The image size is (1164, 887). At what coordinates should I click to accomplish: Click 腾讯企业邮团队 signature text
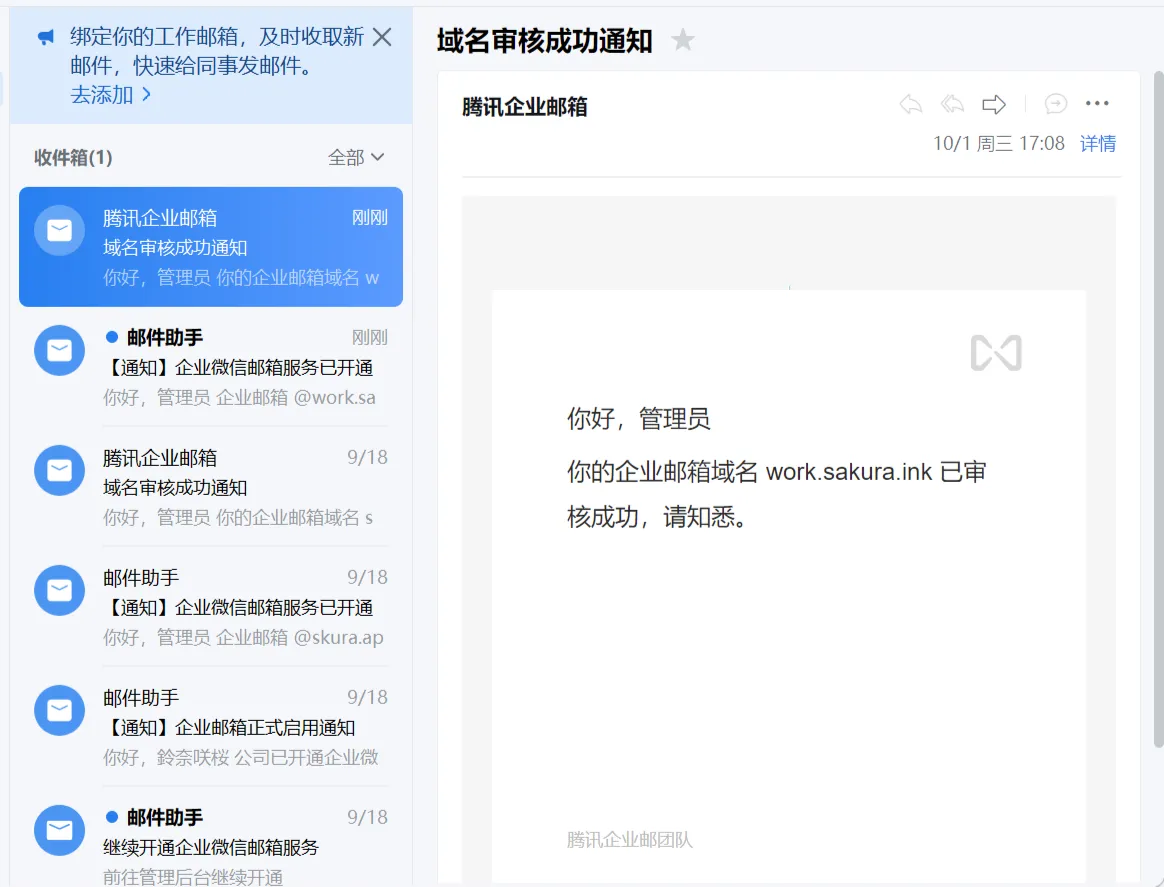point(630,839)
